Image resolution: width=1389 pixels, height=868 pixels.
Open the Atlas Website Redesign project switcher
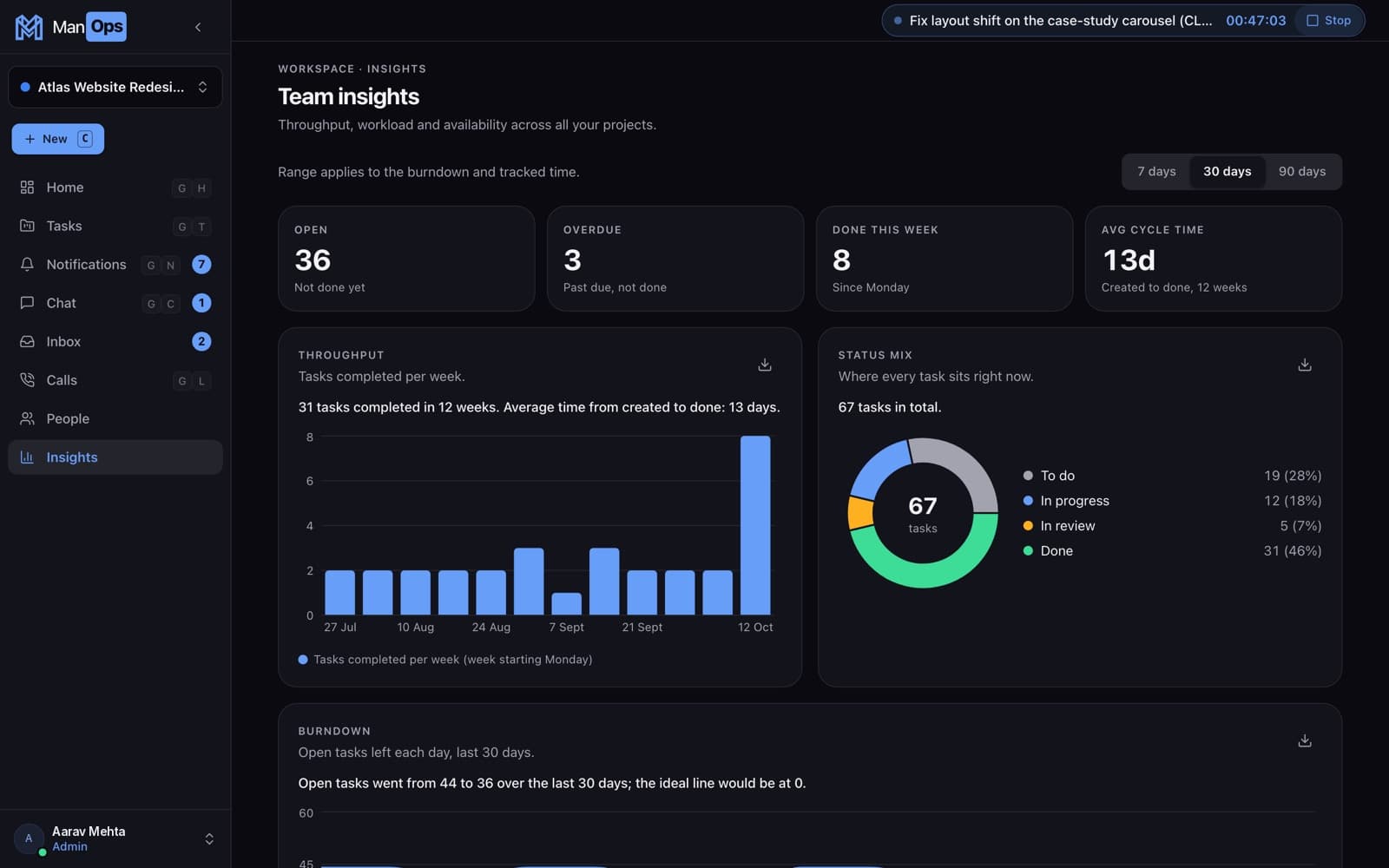pyautogui.click(x=115, y=87)
